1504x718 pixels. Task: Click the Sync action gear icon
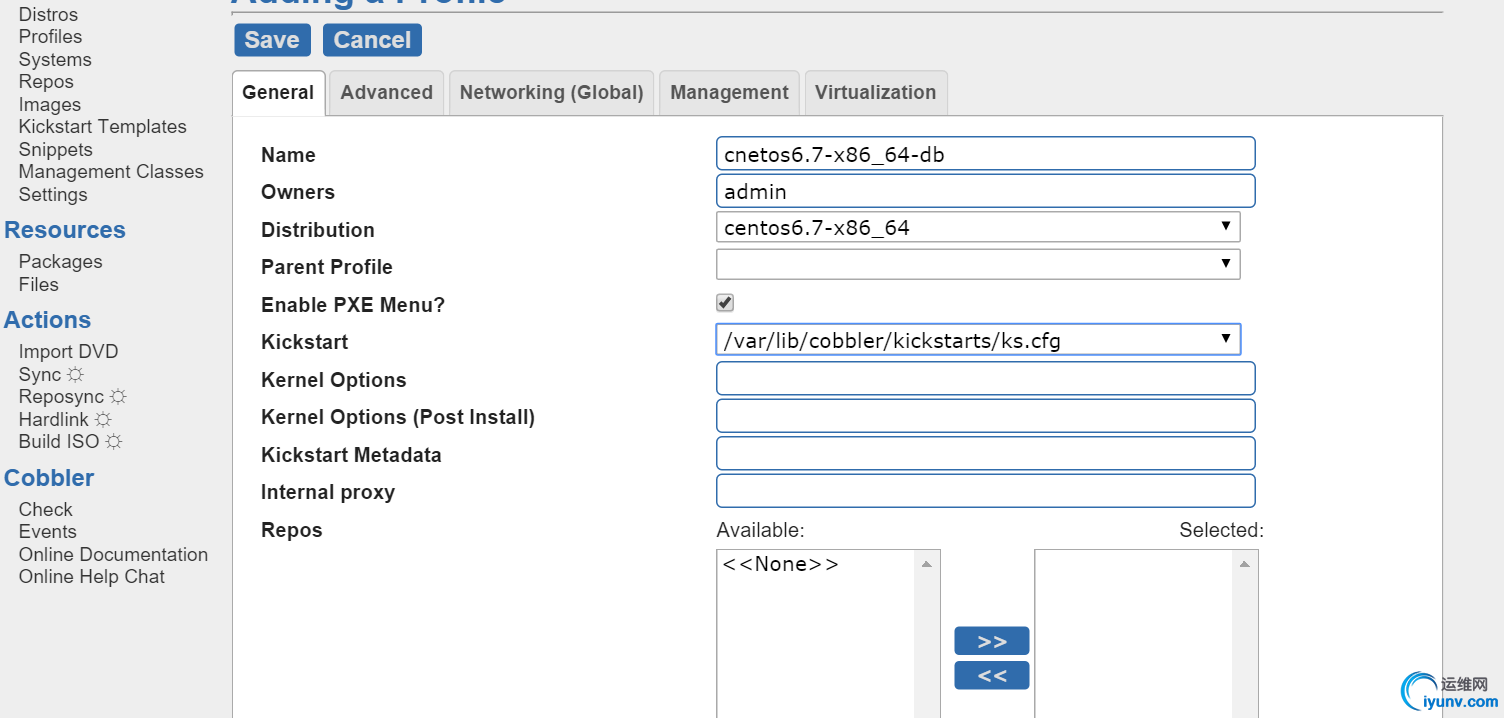[x=75, y=375]
